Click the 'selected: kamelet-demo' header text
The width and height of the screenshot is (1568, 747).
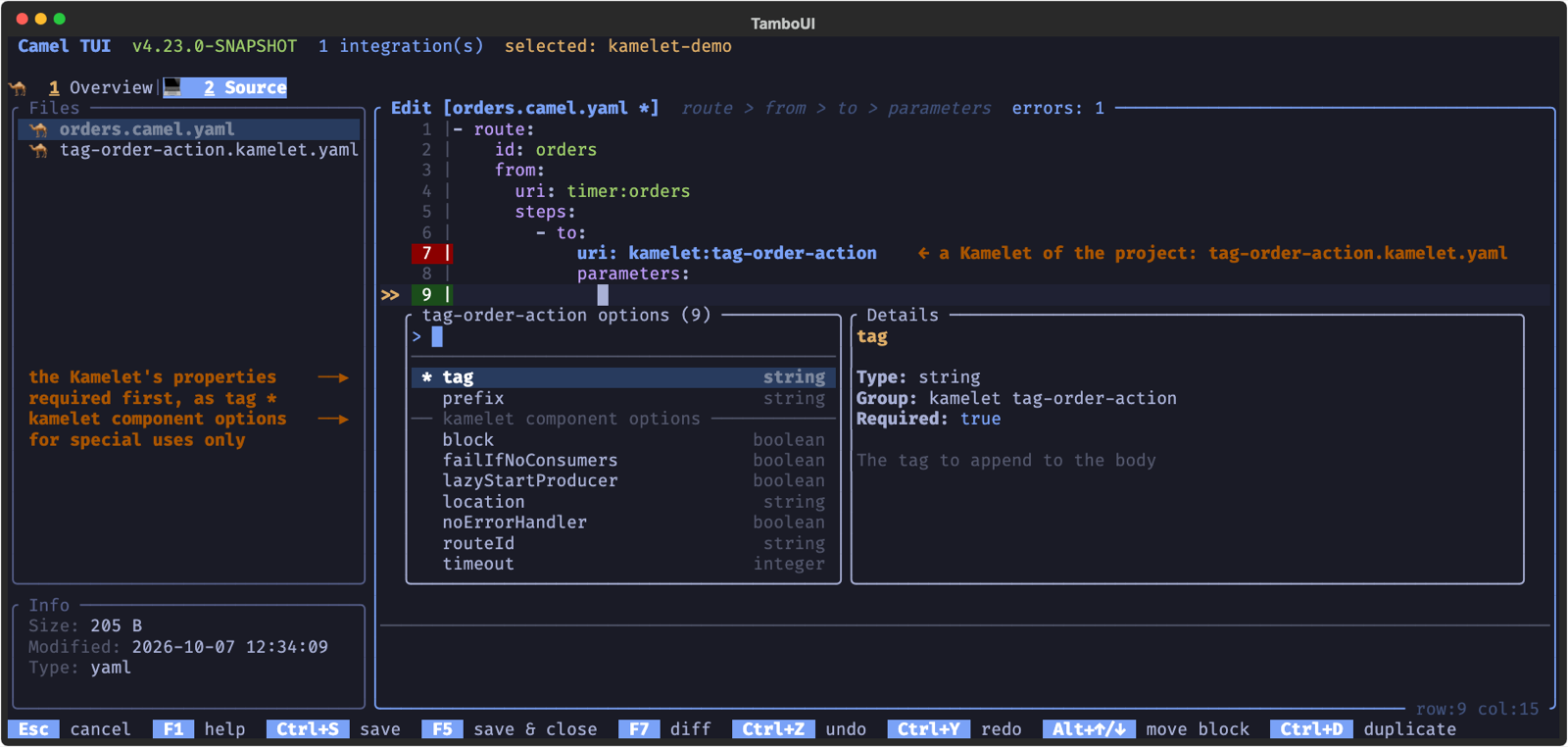click(x=617, y=46)
